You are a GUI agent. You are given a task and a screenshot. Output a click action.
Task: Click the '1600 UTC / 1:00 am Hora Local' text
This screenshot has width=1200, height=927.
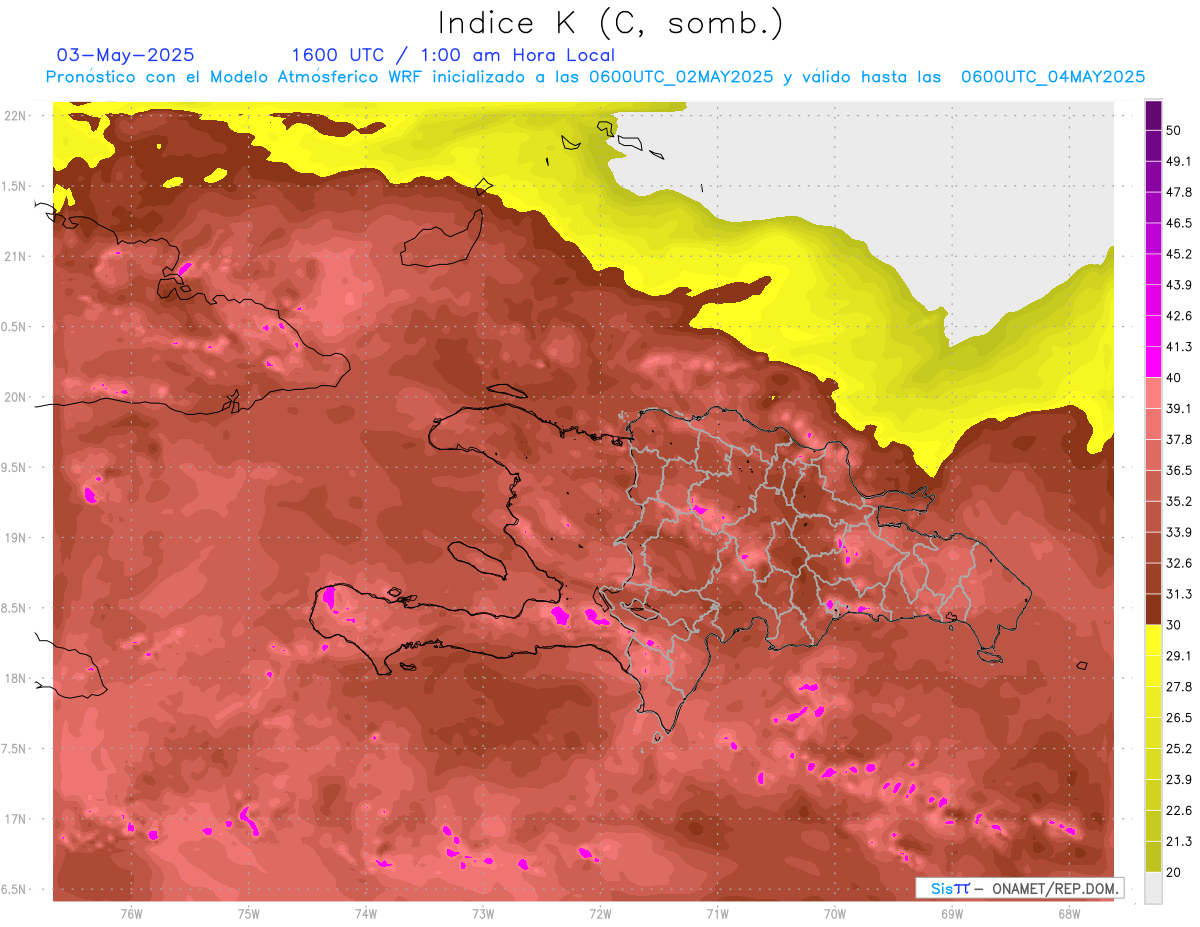(453, 55)
